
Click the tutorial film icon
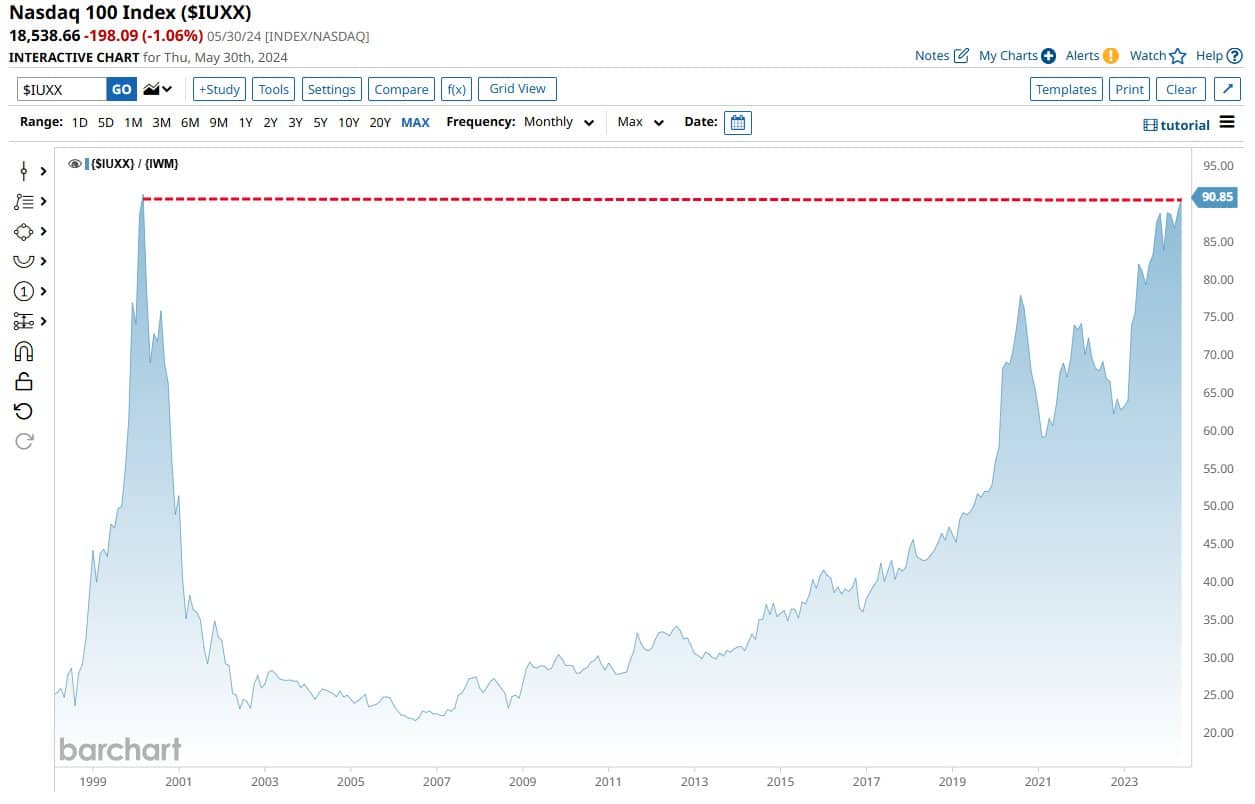[1150, 125]
